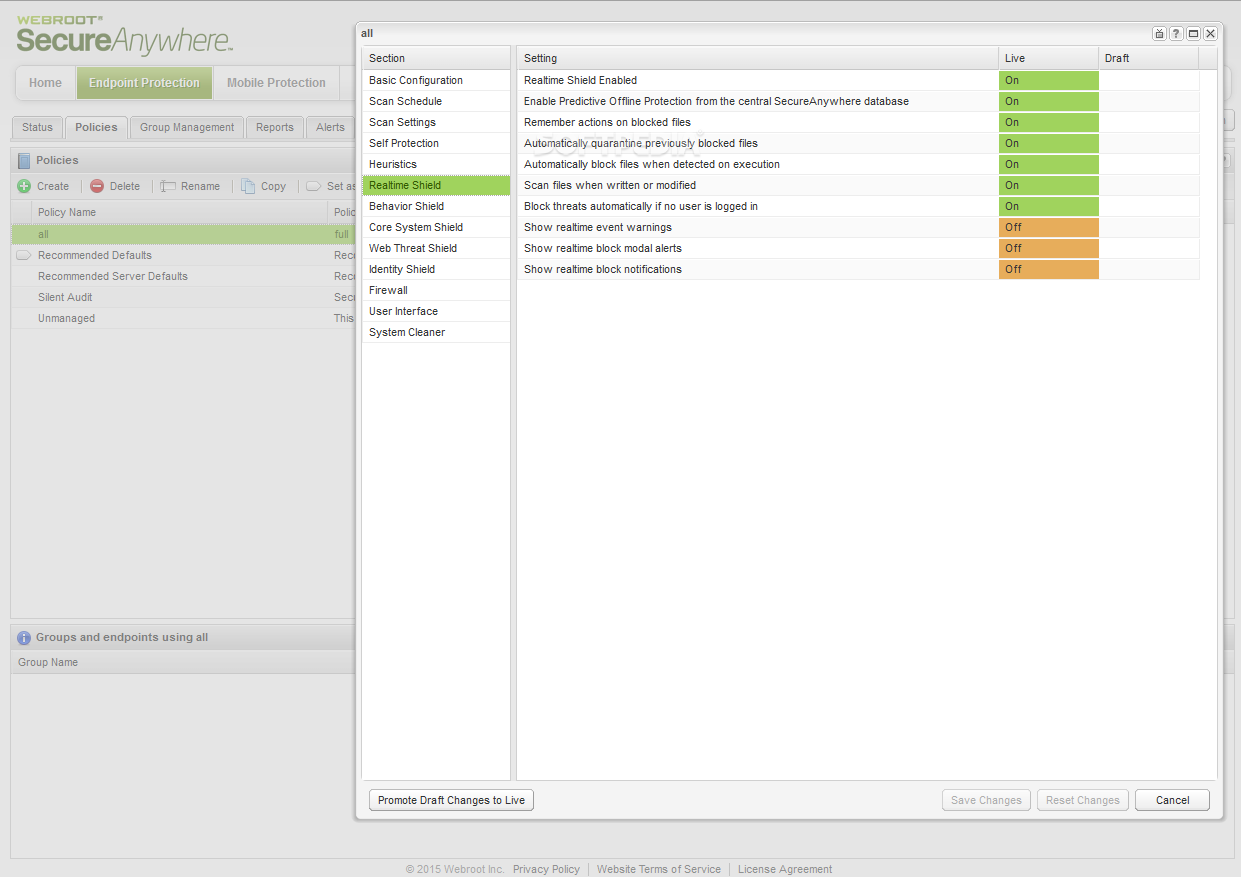
Task: Click the Cancel button in the dialog
Action: point(1172,800)
